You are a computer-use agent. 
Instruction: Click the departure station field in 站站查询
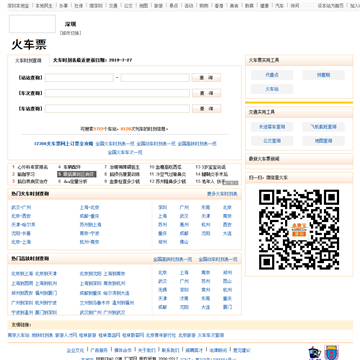(x=79, y=78)
